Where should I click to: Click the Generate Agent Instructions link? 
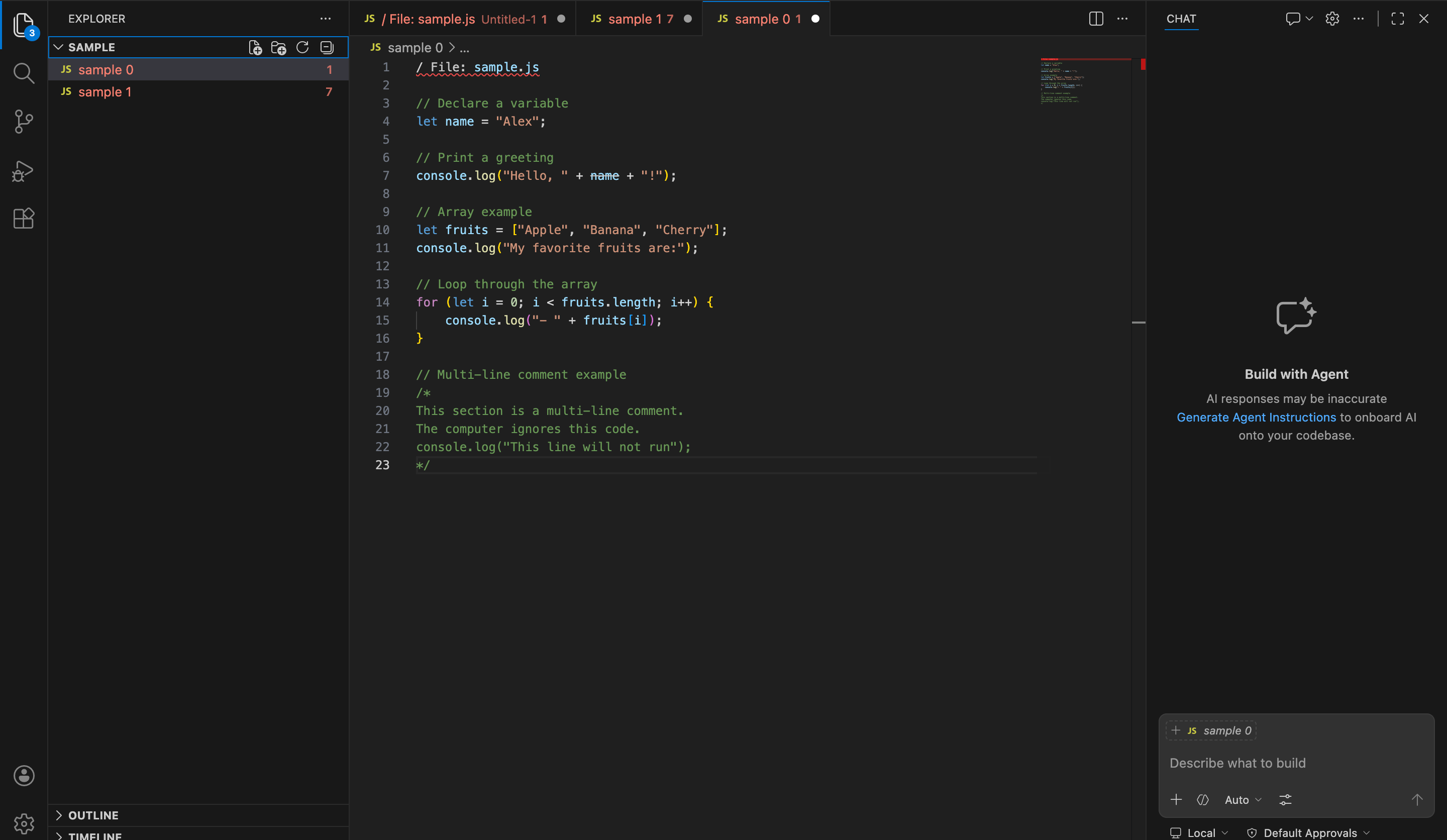(x=1256, y=417)
